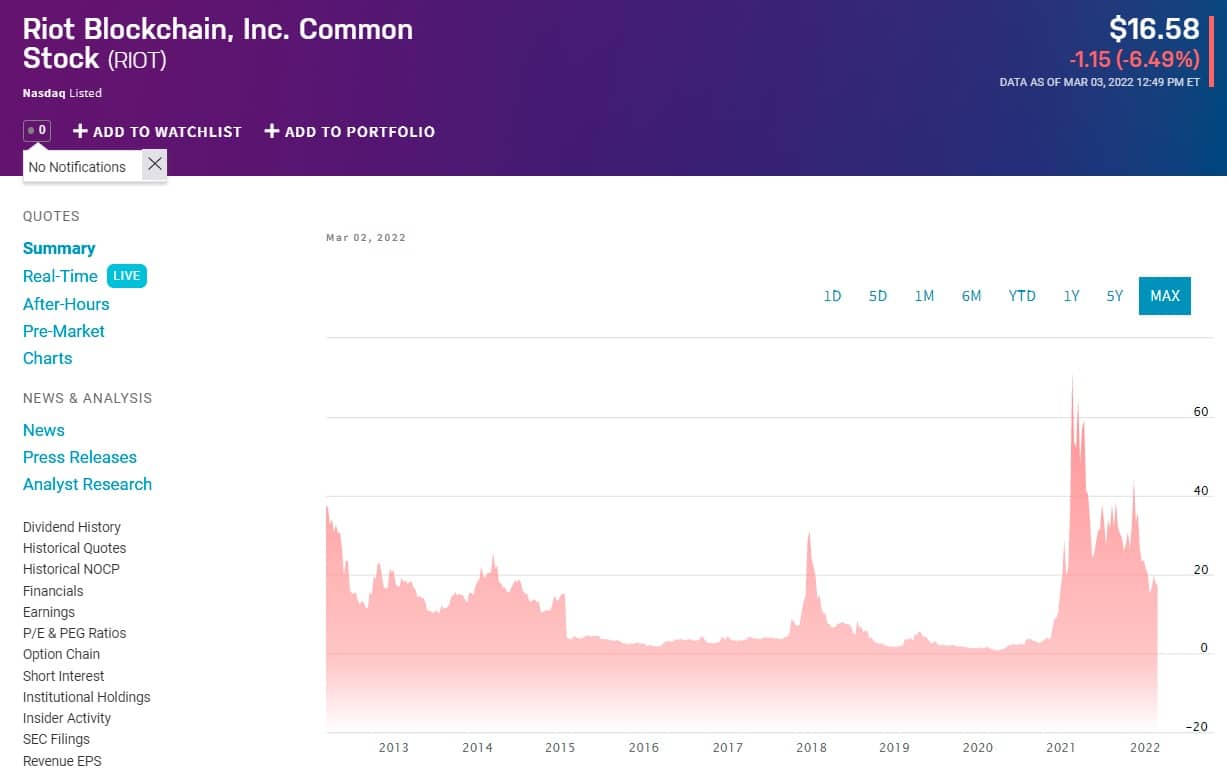1227x781 pixels.
Task: Open Historical Quotes
Action: tap(75, 548)
